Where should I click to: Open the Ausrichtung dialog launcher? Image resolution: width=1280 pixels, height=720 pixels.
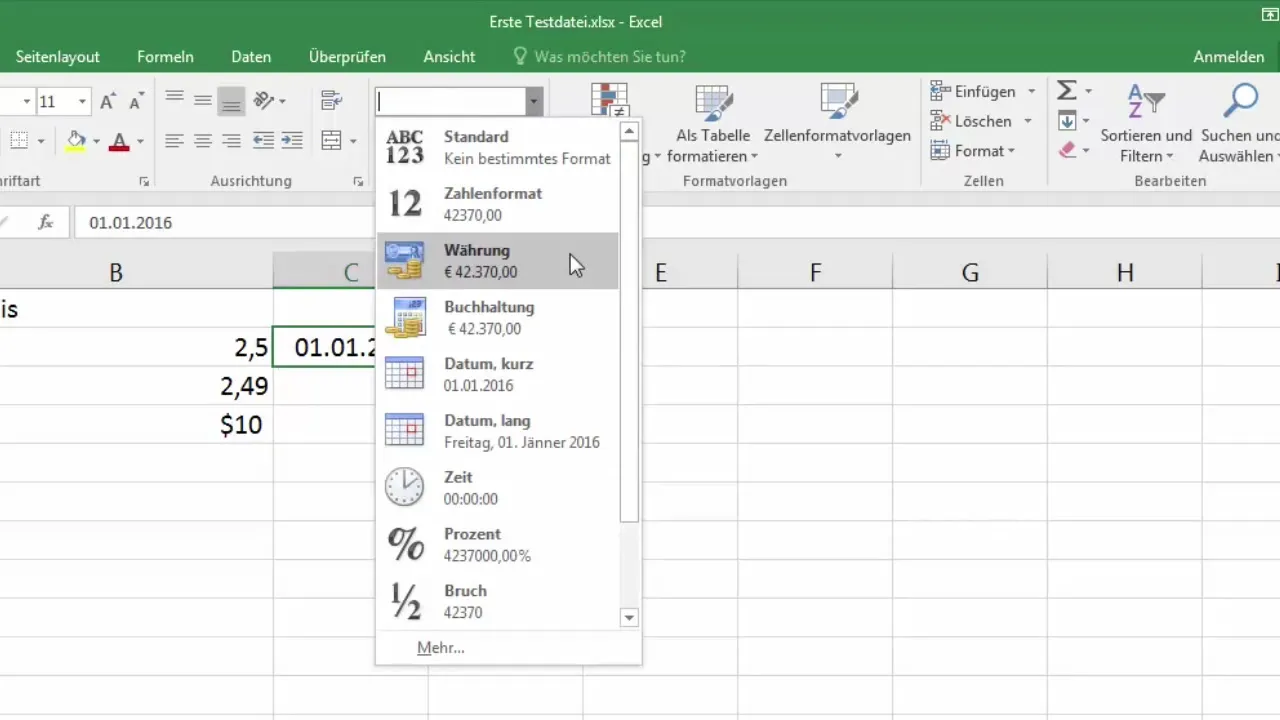(358, 182)
